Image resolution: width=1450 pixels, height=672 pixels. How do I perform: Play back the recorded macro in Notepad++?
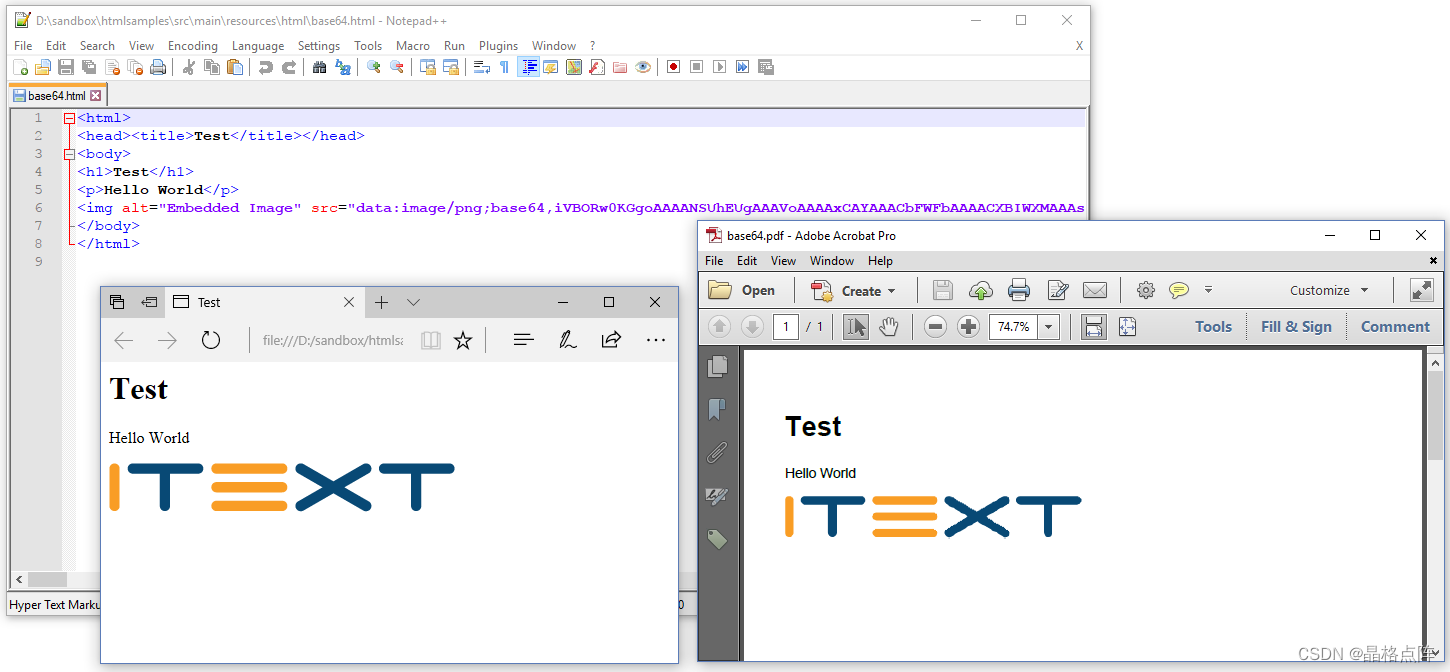719,67
